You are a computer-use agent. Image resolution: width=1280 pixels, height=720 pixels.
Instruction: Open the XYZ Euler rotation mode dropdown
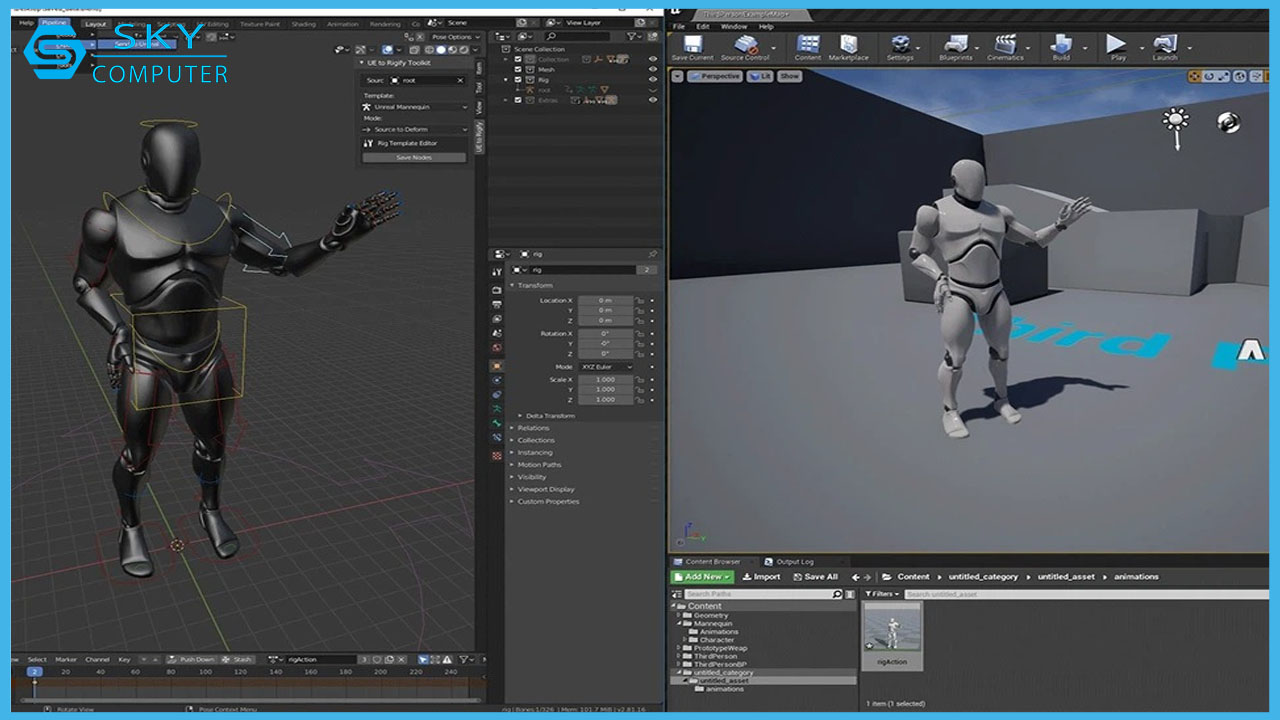(607, 367)
